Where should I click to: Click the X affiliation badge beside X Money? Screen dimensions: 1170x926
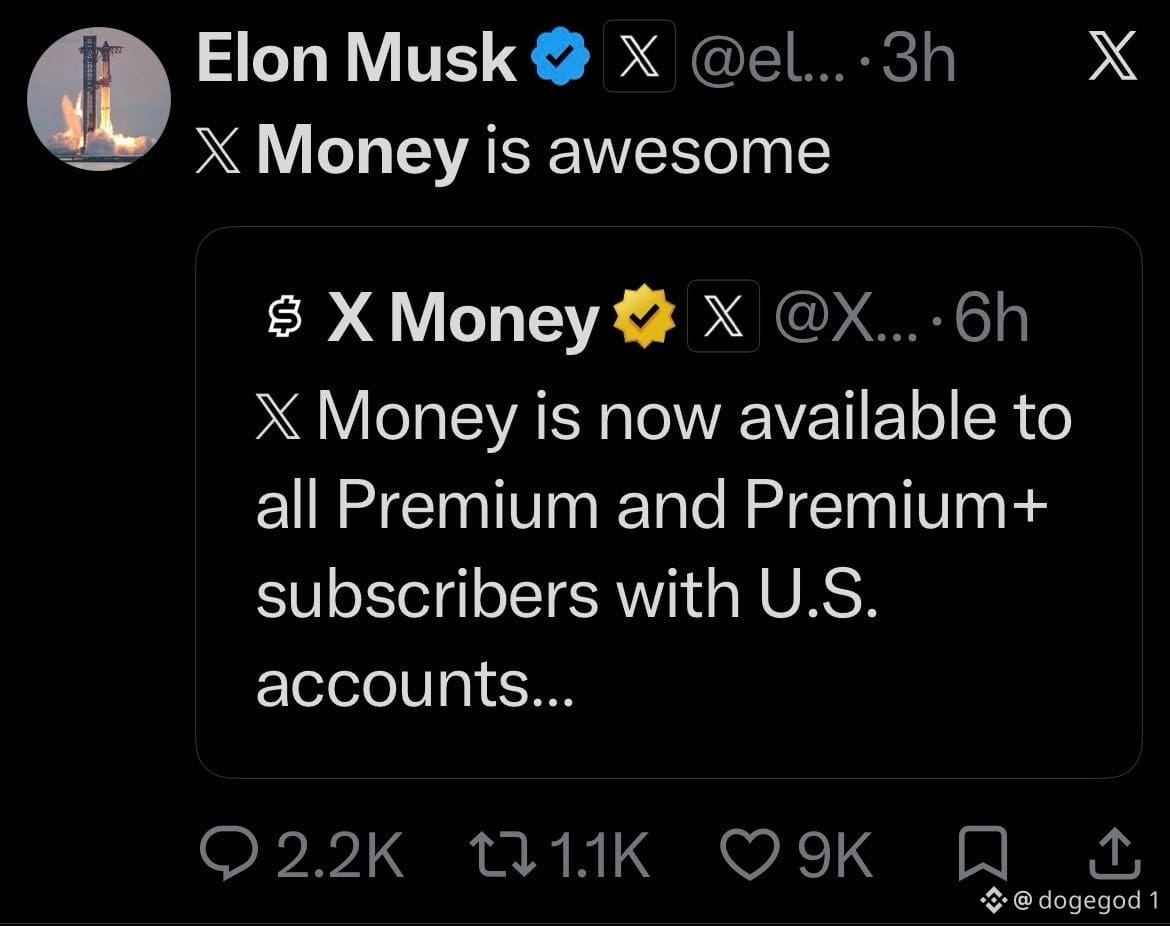point(723,316)
